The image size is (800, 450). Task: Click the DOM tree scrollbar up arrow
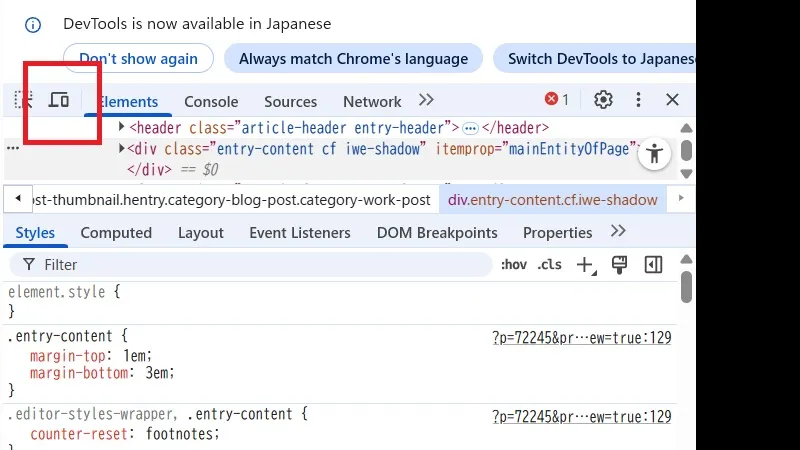[x=686, y=128]
